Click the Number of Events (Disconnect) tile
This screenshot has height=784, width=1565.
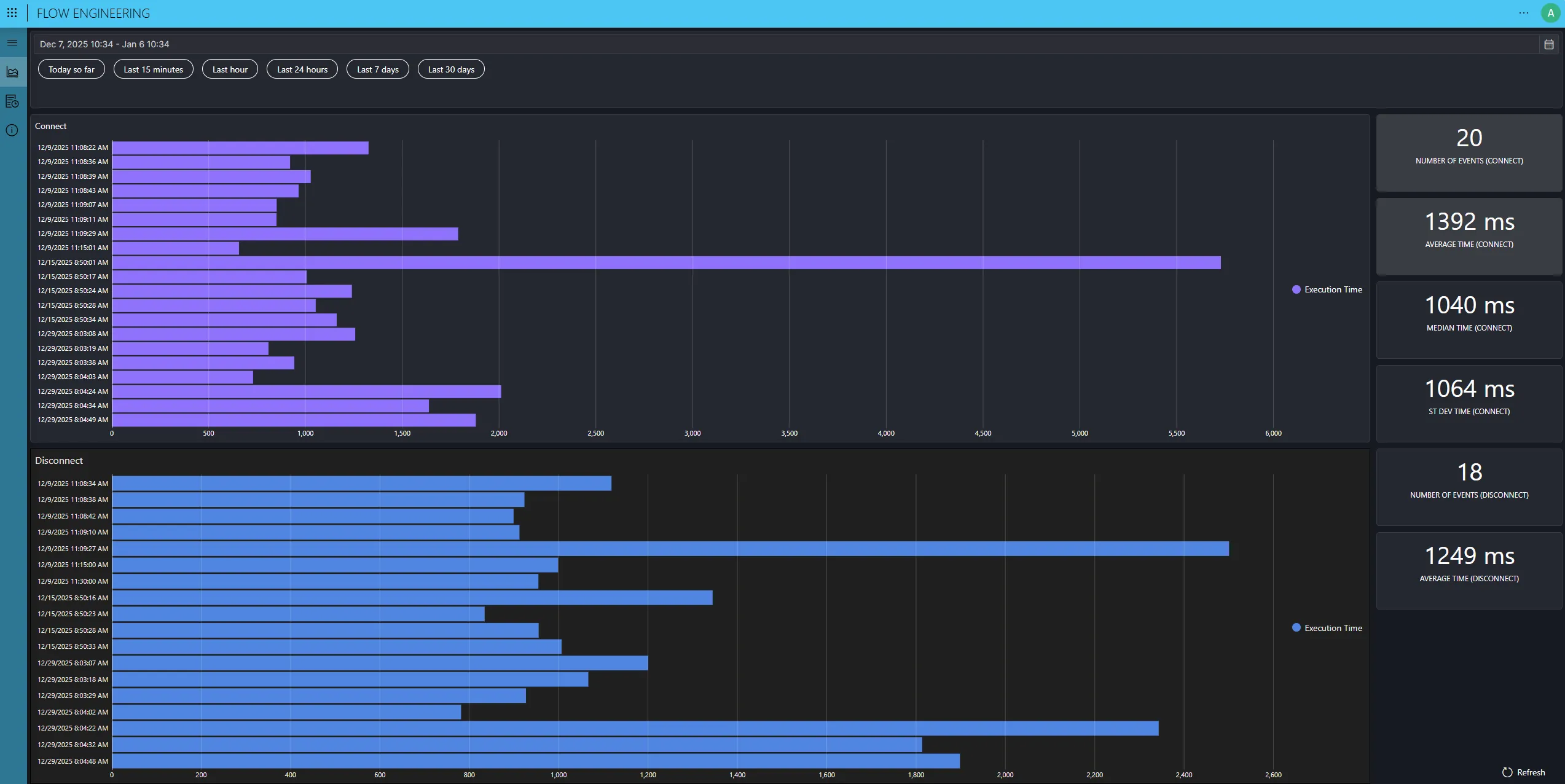[1469, 487]
